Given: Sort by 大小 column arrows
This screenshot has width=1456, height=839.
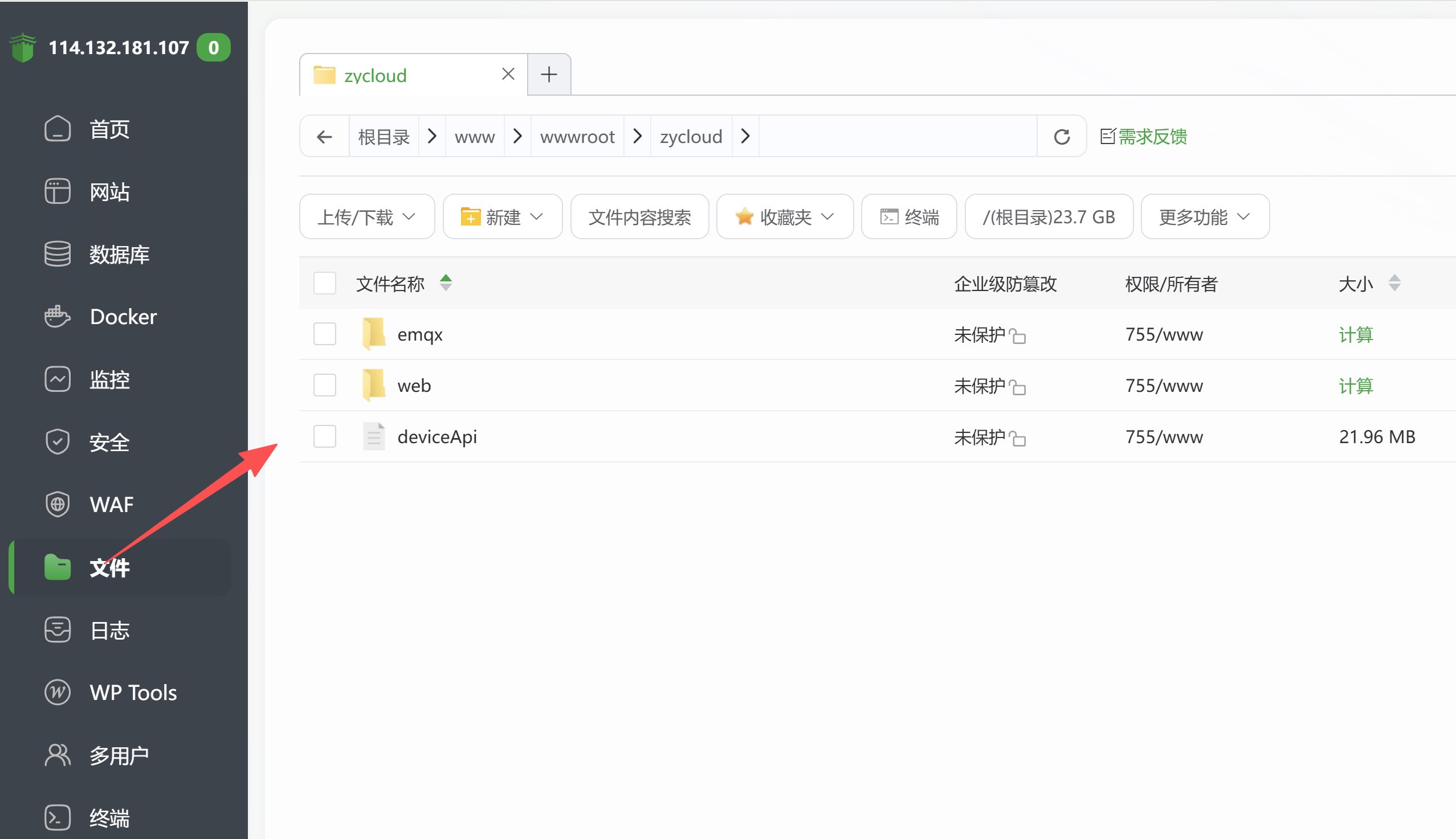Looking at the screenshot, I should [1394, 284].
